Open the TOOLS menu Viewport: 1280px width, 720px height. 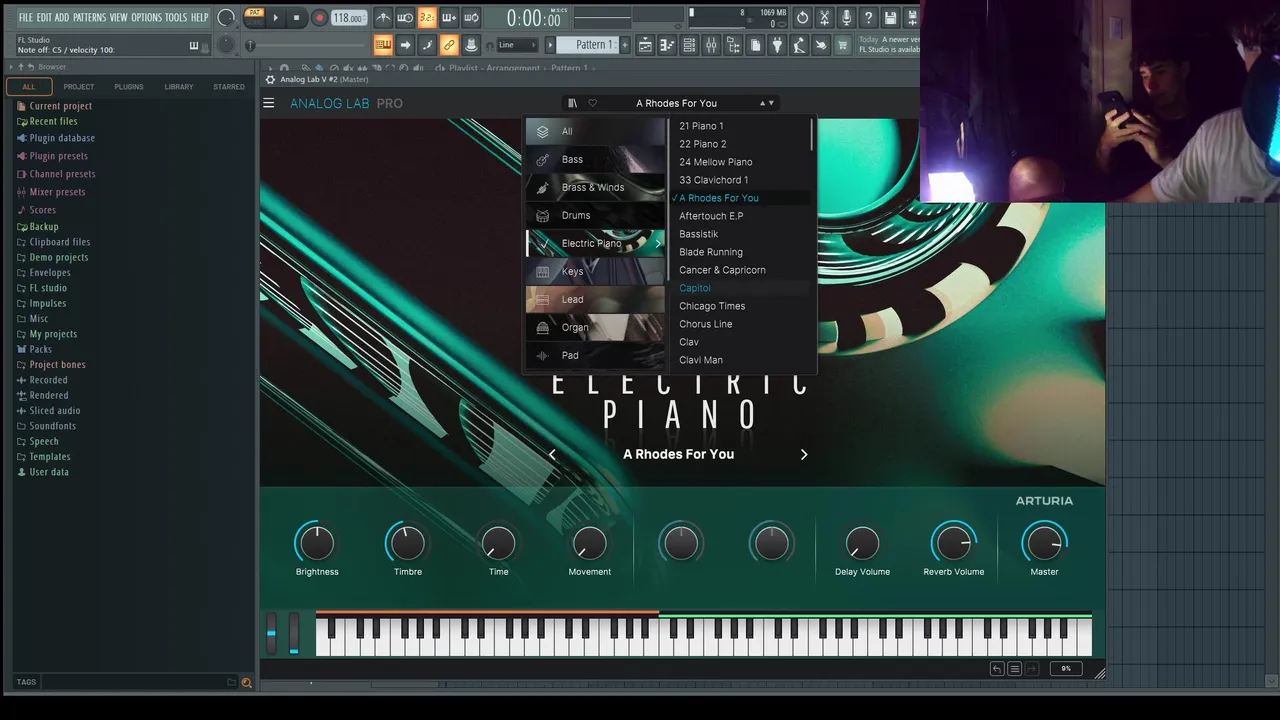176,17
